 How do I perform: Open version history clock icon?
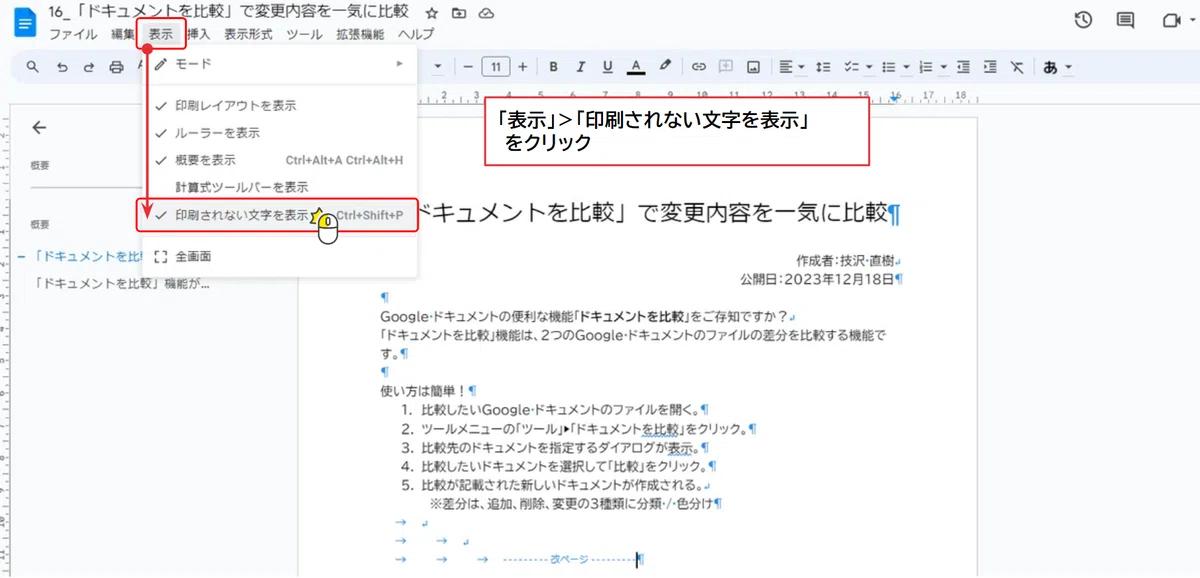(x=1082, y=21)
